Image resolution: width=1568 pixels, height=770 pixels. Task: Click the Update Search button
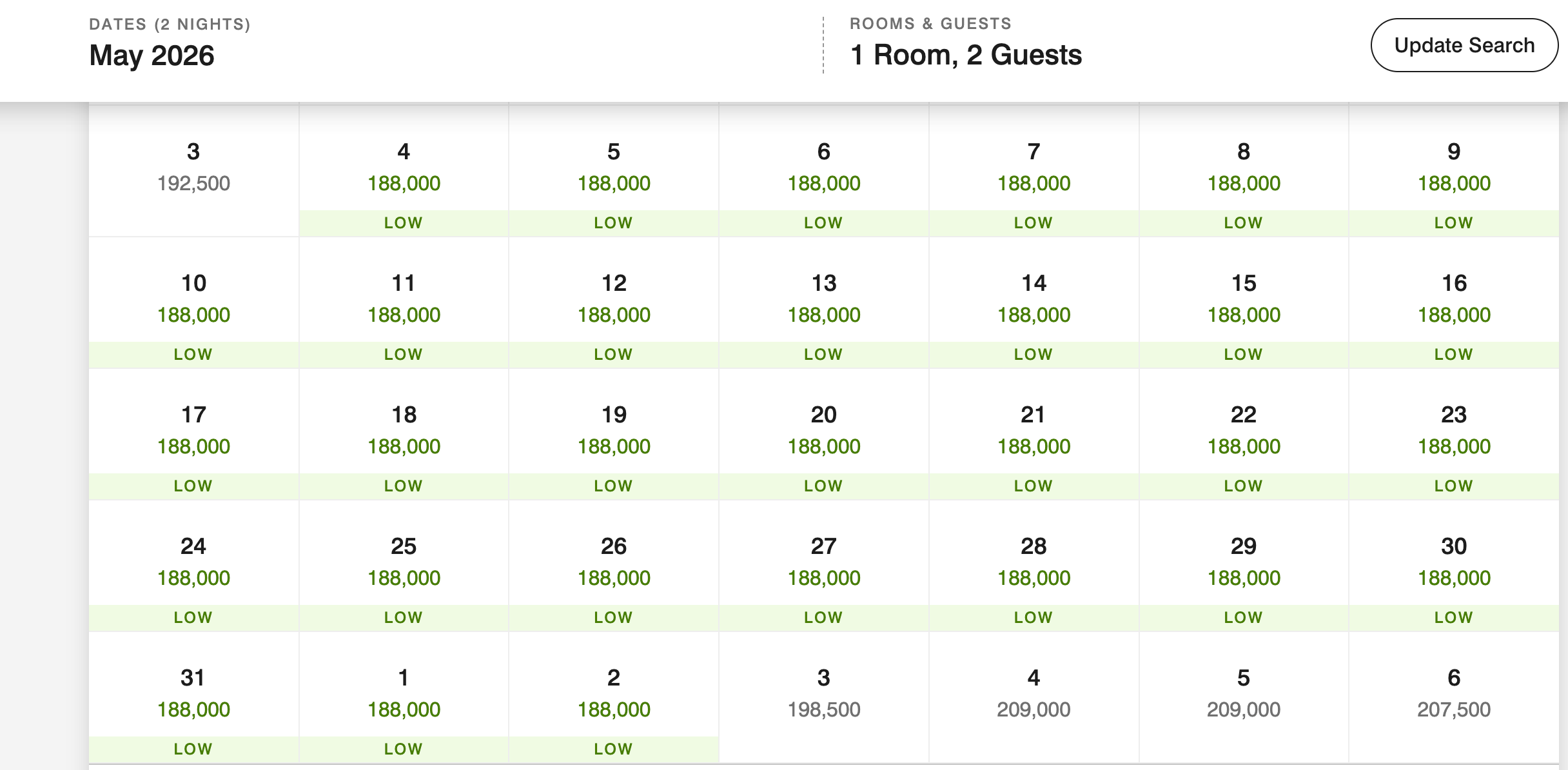(x=1464, y=45)
